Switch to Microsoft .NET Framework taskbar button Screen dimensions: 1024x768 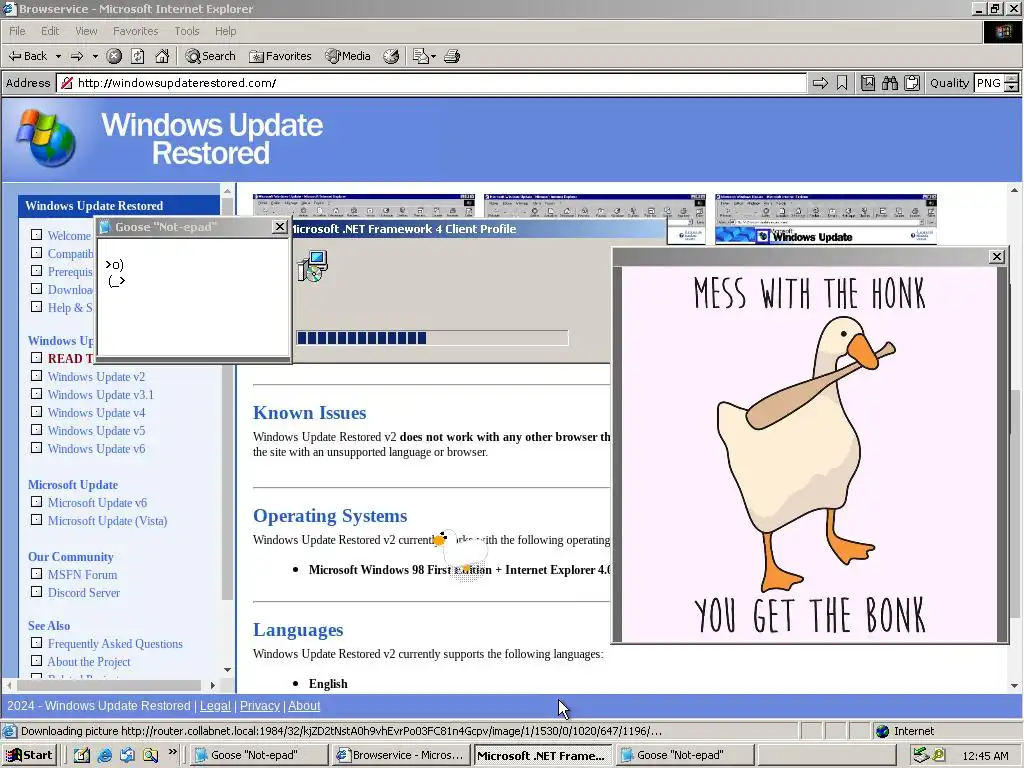click(x=542, y=755)
